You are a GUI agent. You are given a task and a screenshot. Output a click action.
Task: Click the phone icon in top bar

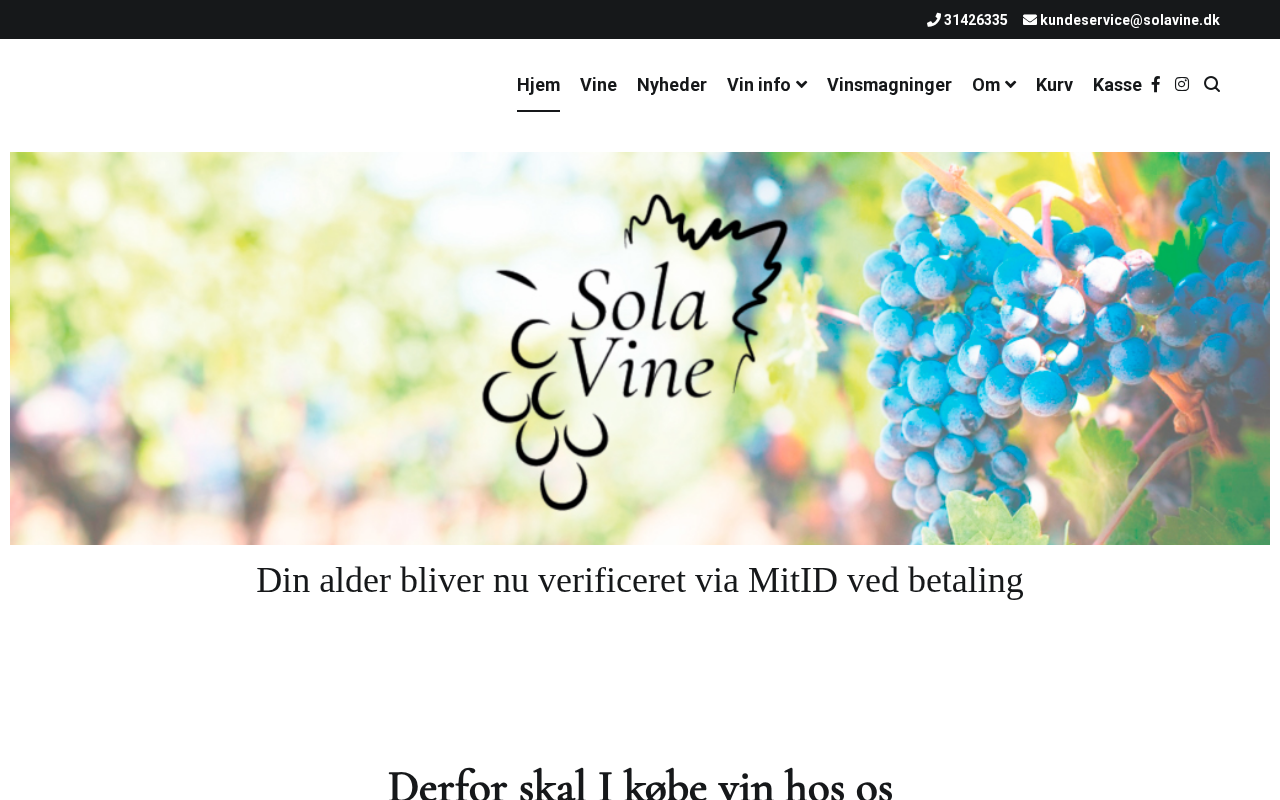pyautogui.click(x=934, y=20)
